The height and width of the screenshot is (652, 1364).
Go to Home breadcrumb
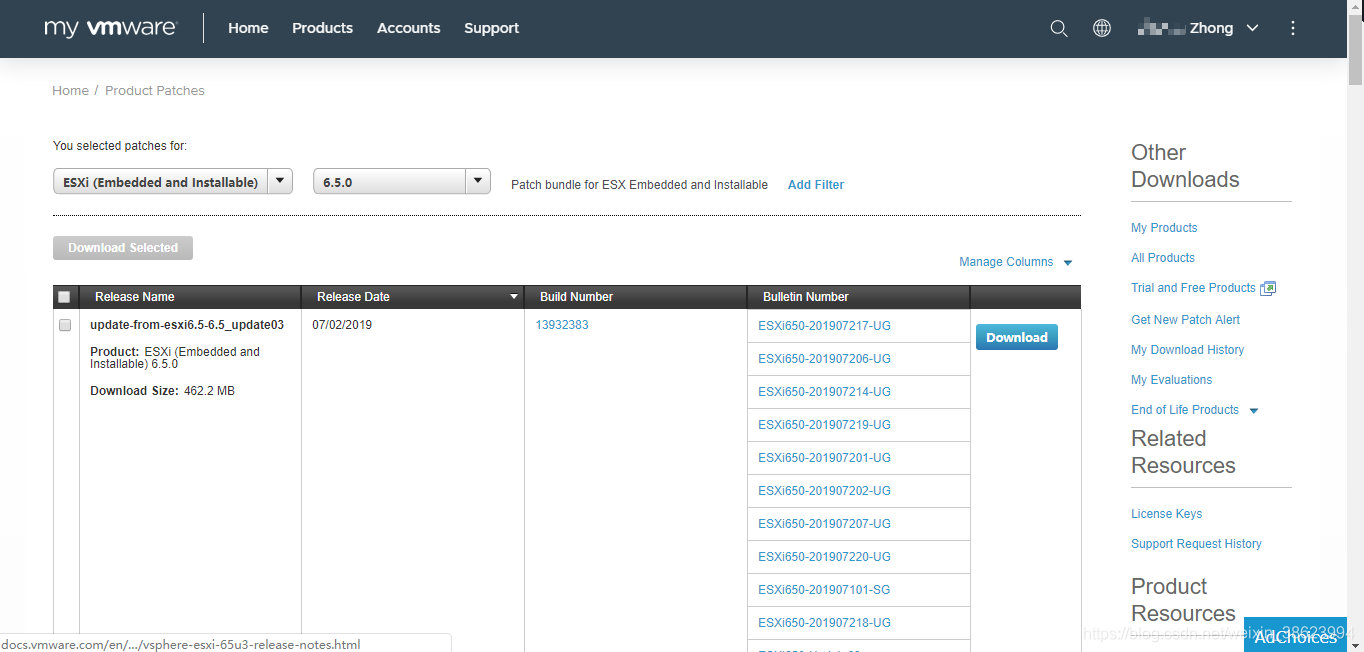click(70, 90)
